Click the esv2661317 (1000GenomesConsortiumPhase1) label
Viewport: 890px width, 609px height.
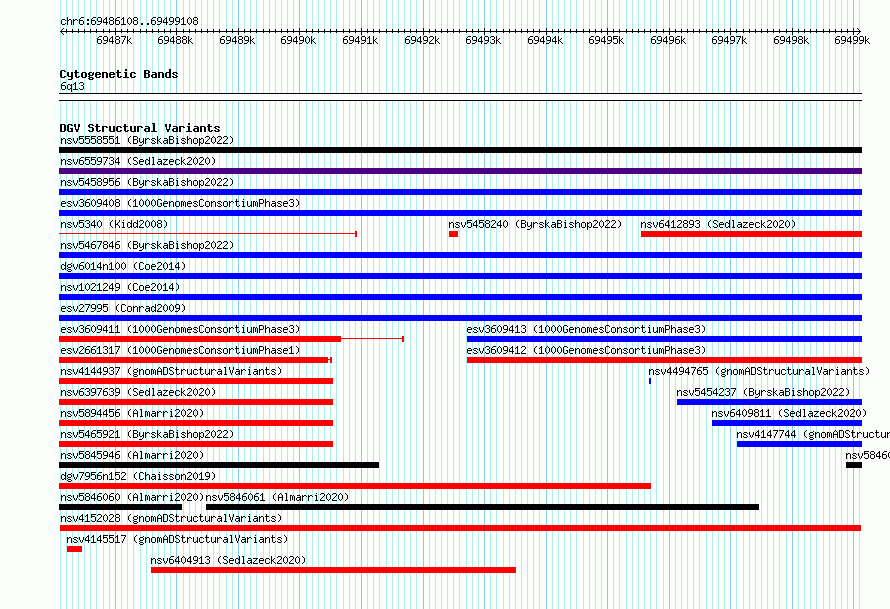(x=180, y=350)
